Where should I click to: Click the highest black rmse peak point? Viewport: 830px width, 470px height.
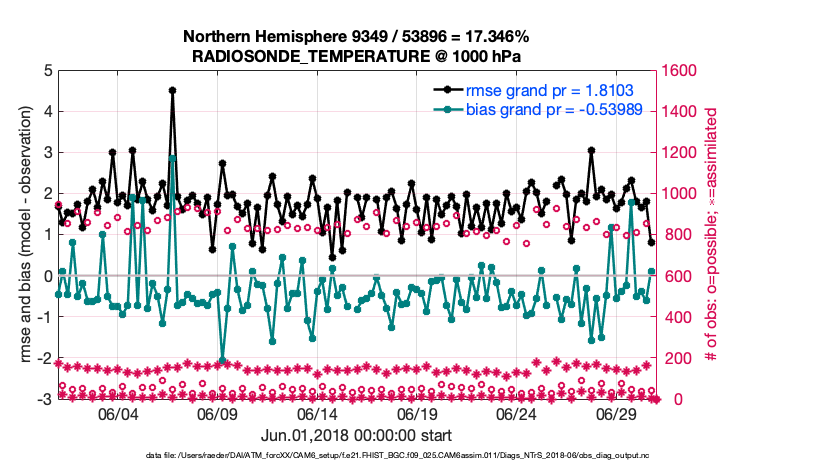coord(172,90)
